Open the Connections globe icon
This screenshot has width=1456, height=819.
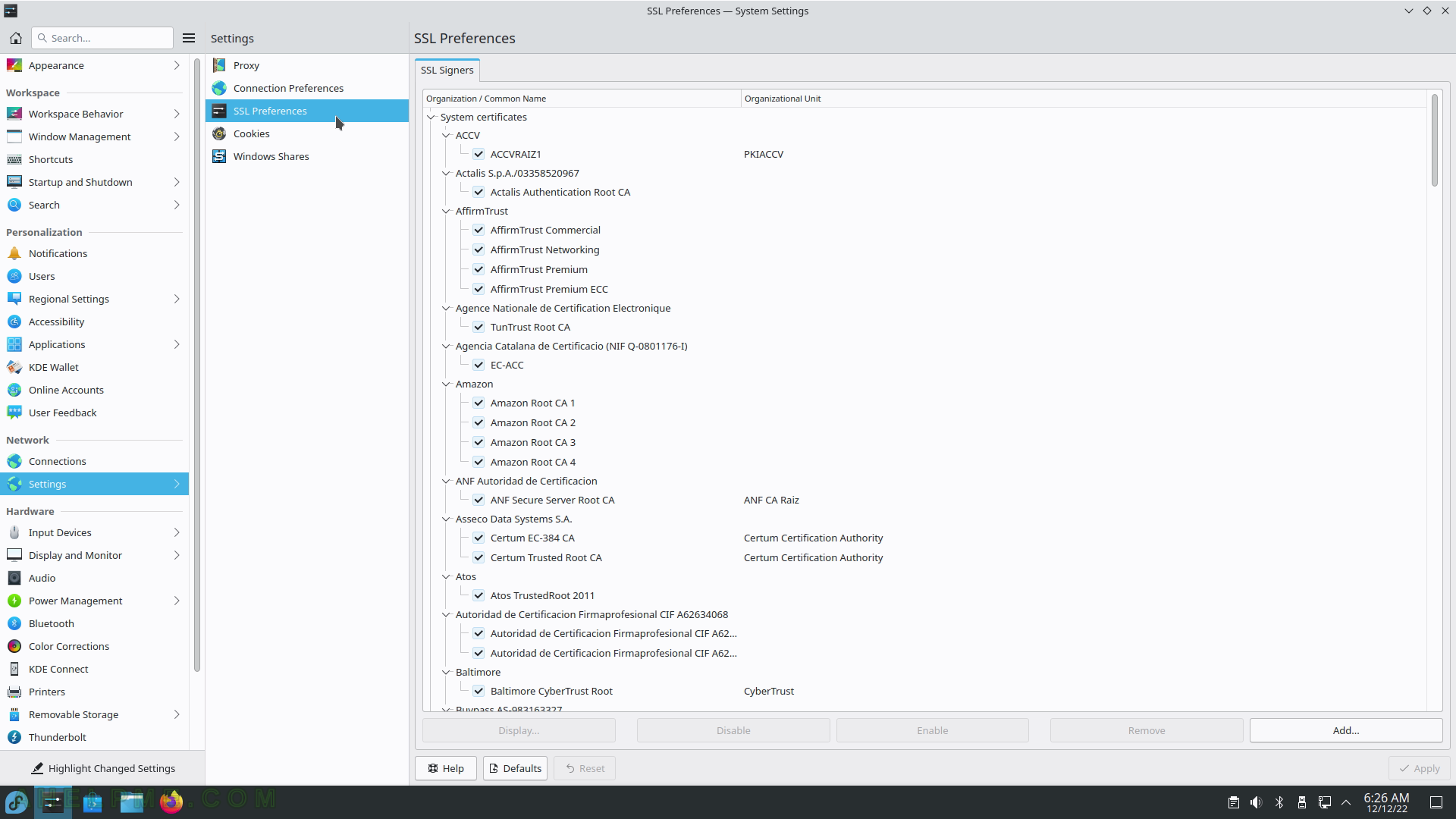coord(14,461)
